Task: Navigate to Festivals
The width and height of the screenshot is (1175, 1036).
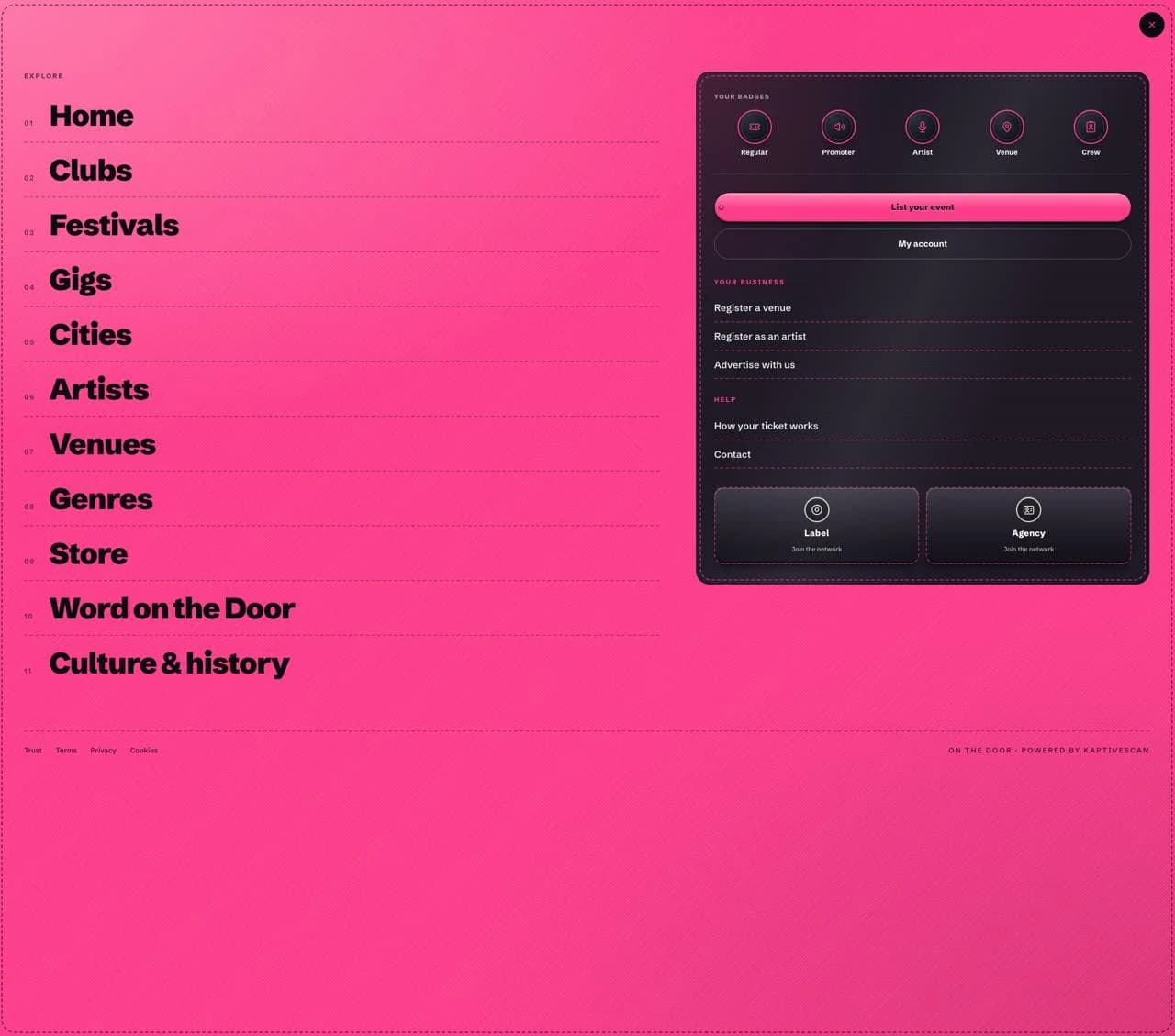Action: pyautogui.click(x=114, y=226)
